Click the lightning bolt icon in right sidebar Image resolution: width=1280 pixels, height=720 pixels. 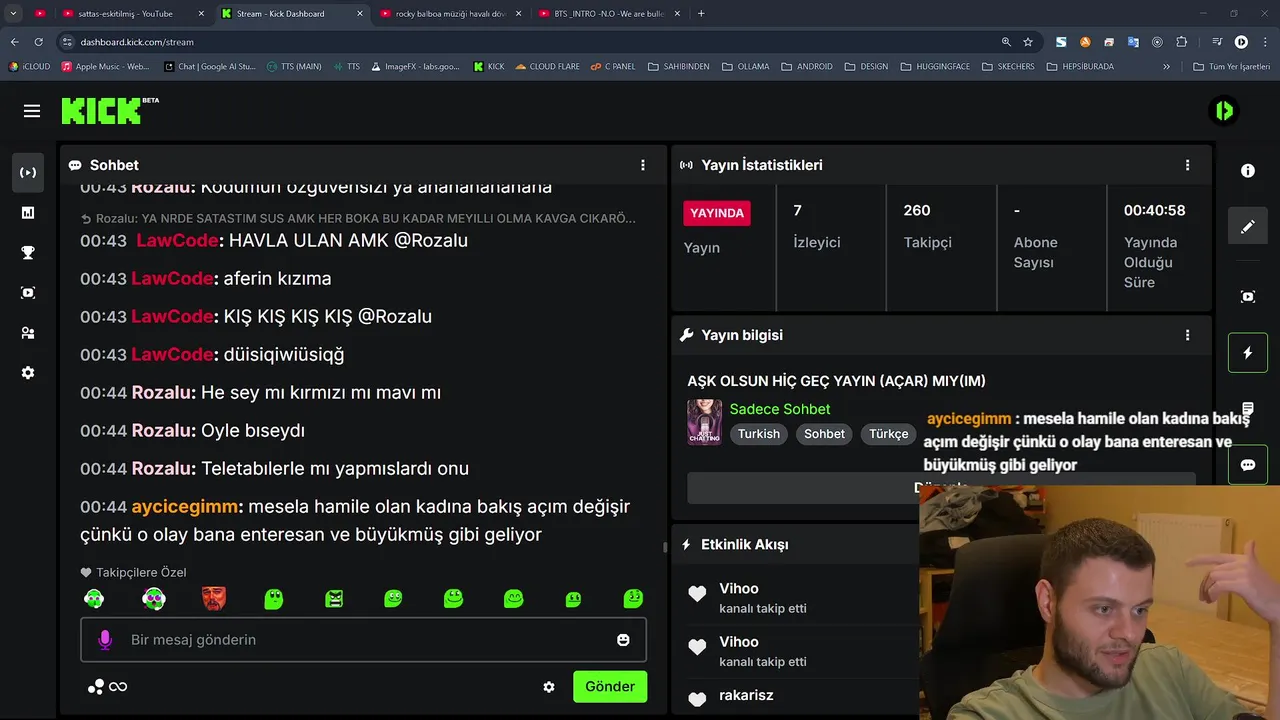click(x=1248, y=353)
